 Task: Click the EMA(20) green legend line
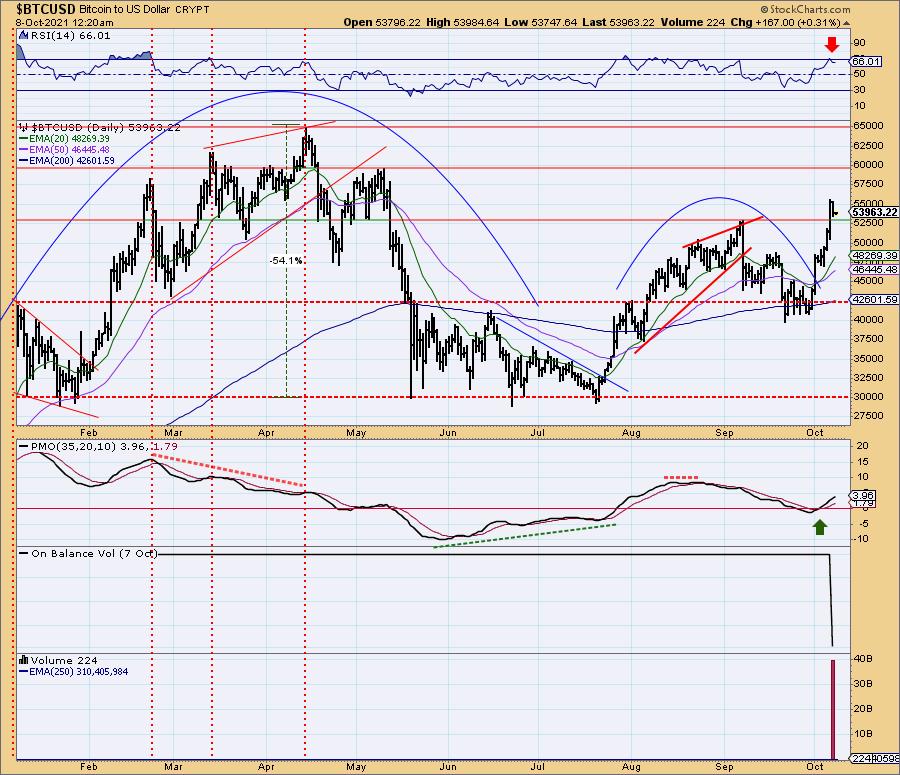pyautogui.click(x=24, y=139)
